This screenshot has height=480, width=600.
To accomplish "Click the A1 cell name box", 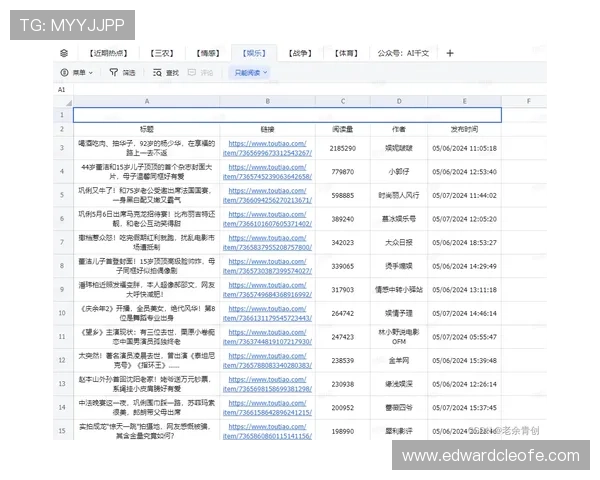I will point(62,90).
